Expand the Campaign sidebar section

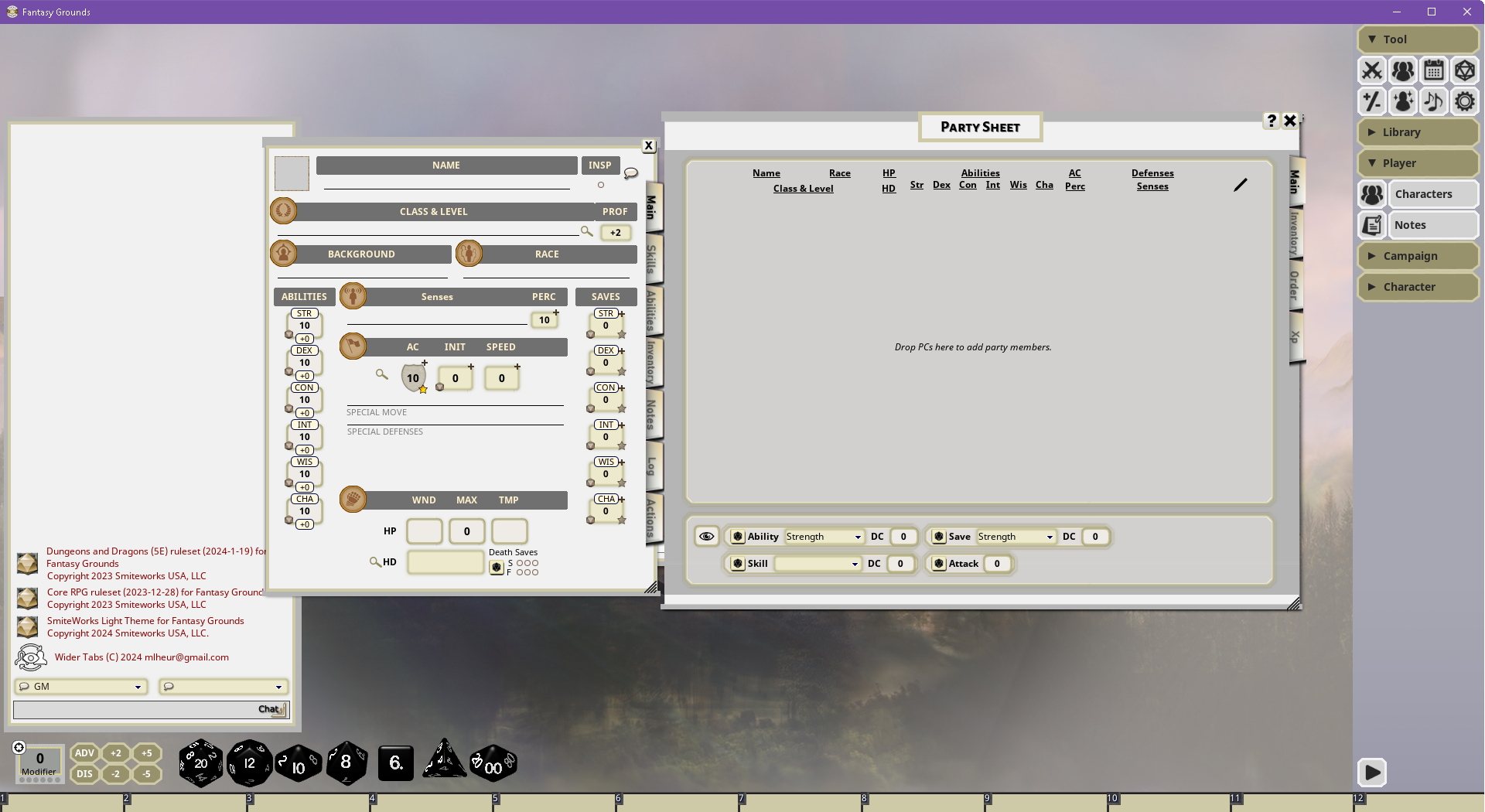(x=1418, y=256)
